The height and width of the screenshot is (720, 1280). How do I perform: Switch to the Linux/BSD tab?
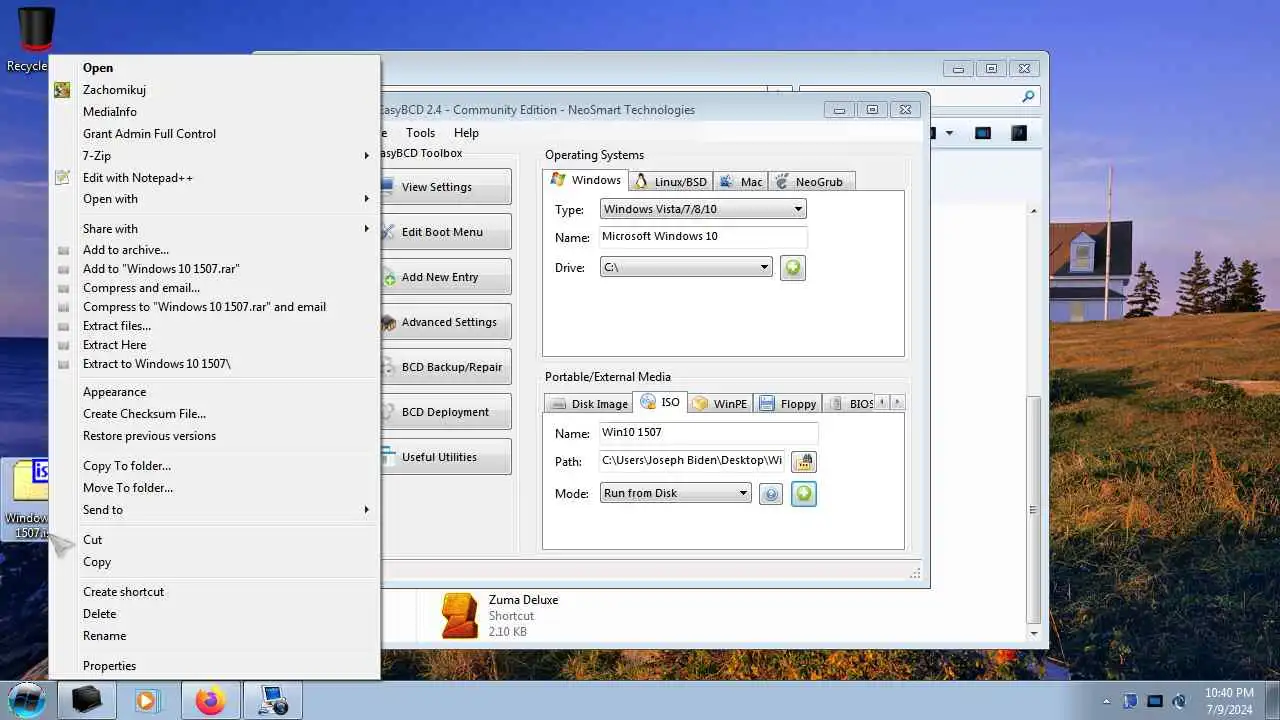click(x=670, y=182)
